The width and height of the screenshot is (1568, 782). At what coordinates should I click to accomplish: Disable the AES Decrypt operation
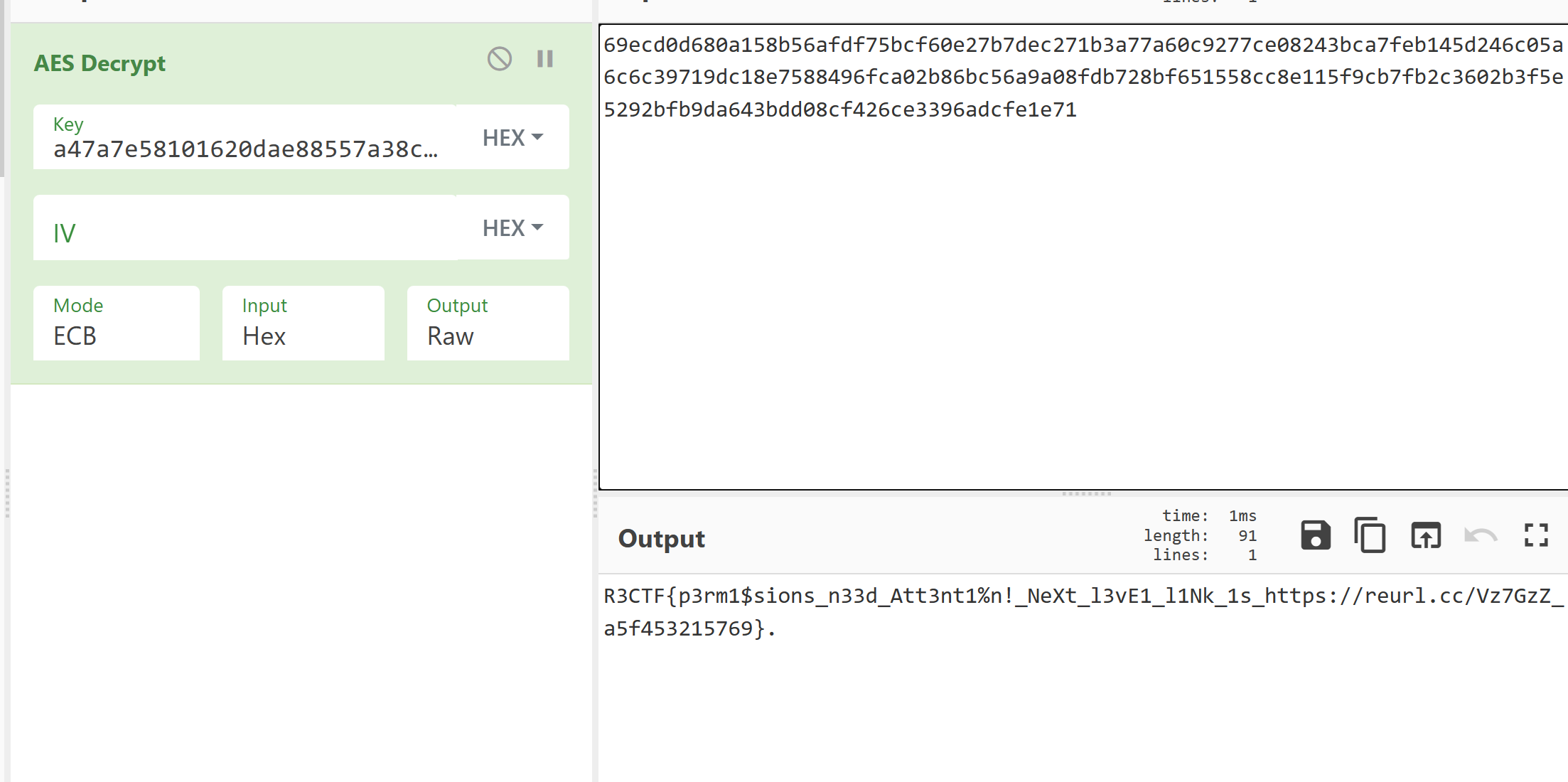499,58
